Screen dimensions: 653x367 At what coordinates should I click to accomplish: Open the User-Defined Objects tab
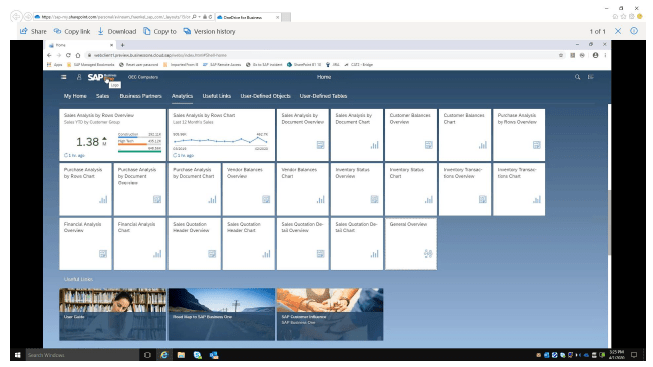tap(265, 96)
